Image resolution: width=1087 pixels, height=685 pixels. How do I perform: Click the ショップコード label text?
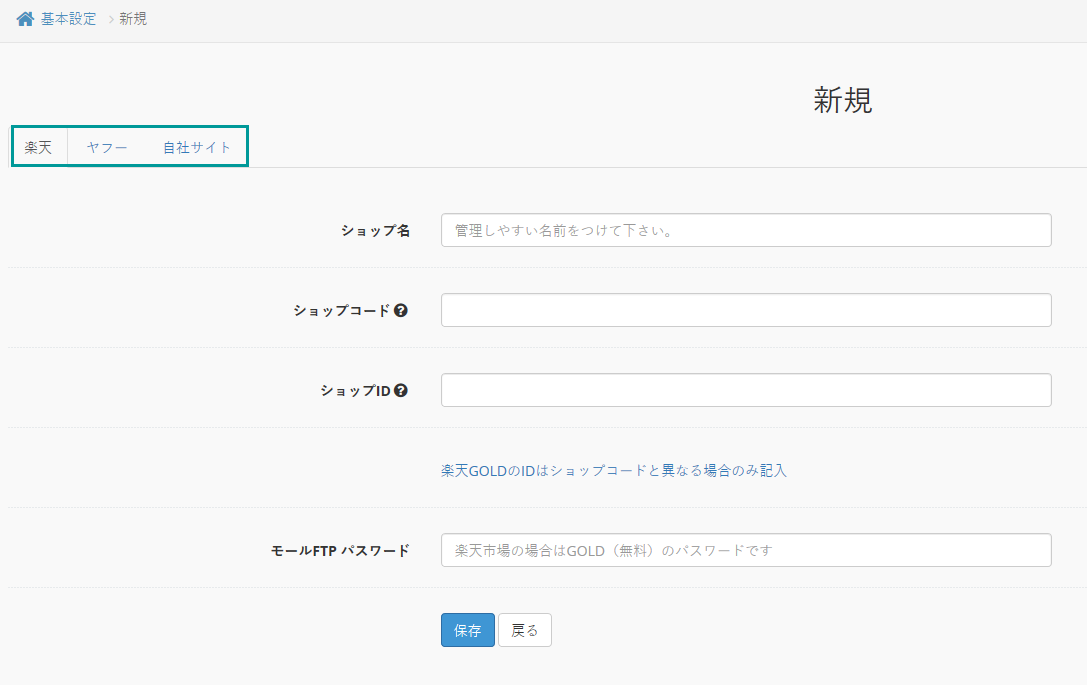[x=341, y=310]
